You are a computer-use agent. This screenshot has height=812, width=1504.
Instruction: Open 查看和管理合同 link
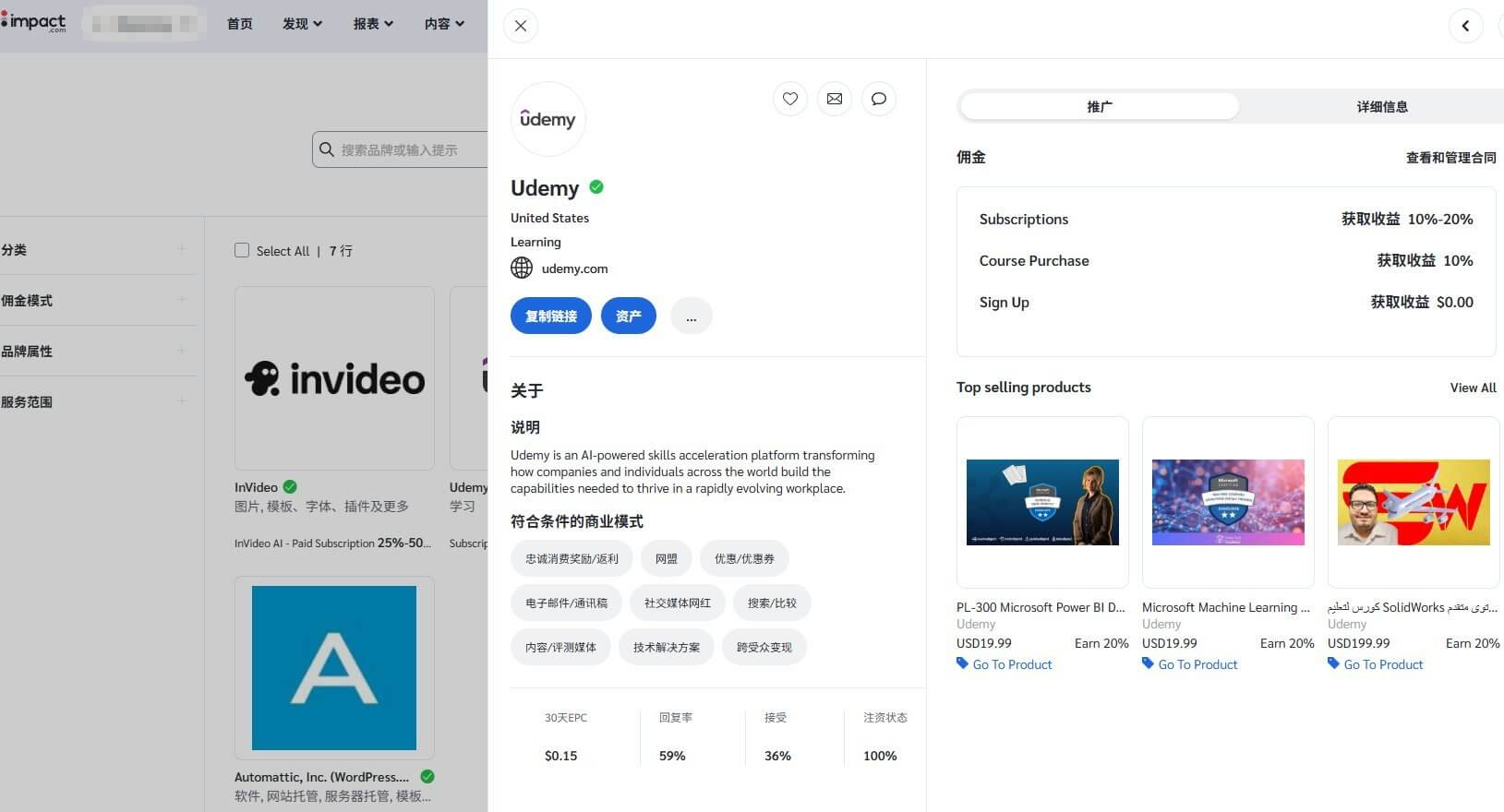click(1450, 158)
